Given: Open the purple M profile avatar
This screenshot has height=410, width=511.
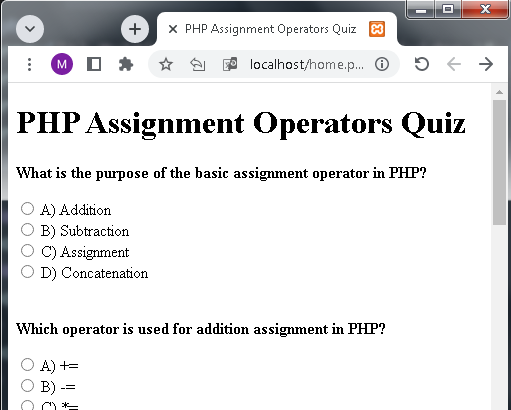Looking at the screenshot, I should pos(62,64).
